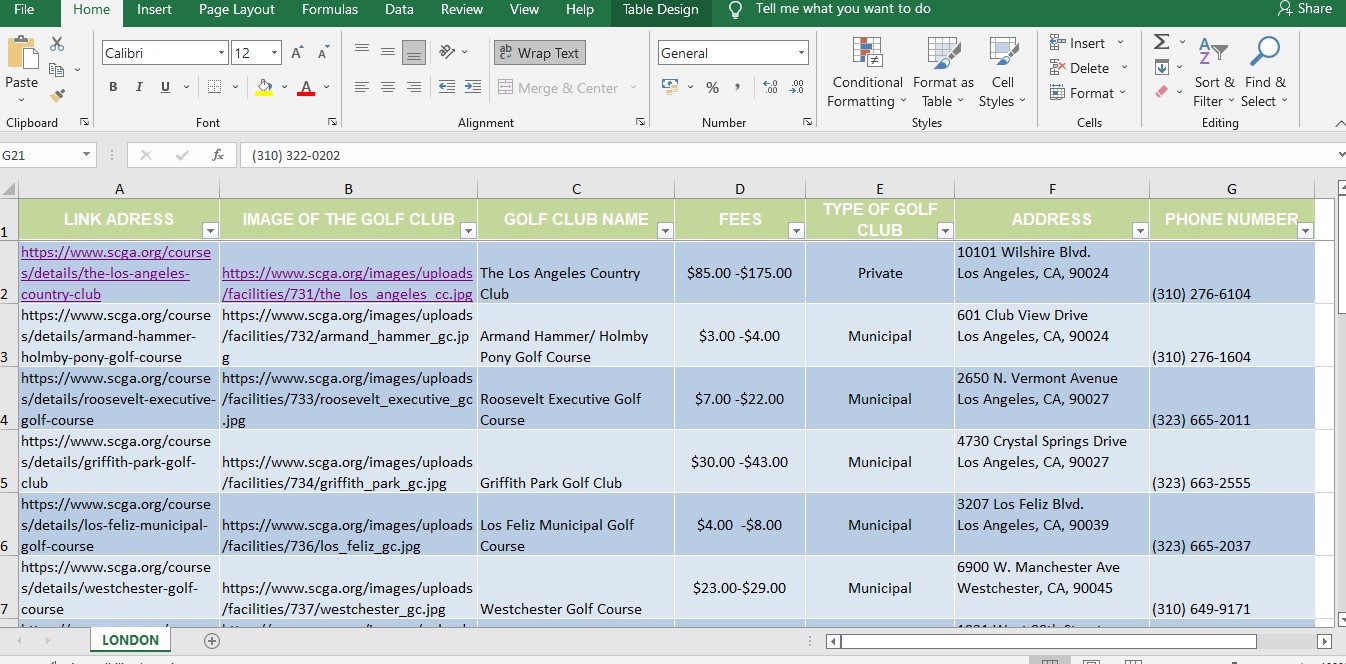
Task: Click the Italic formatting icon
Action: pos(139,87)
